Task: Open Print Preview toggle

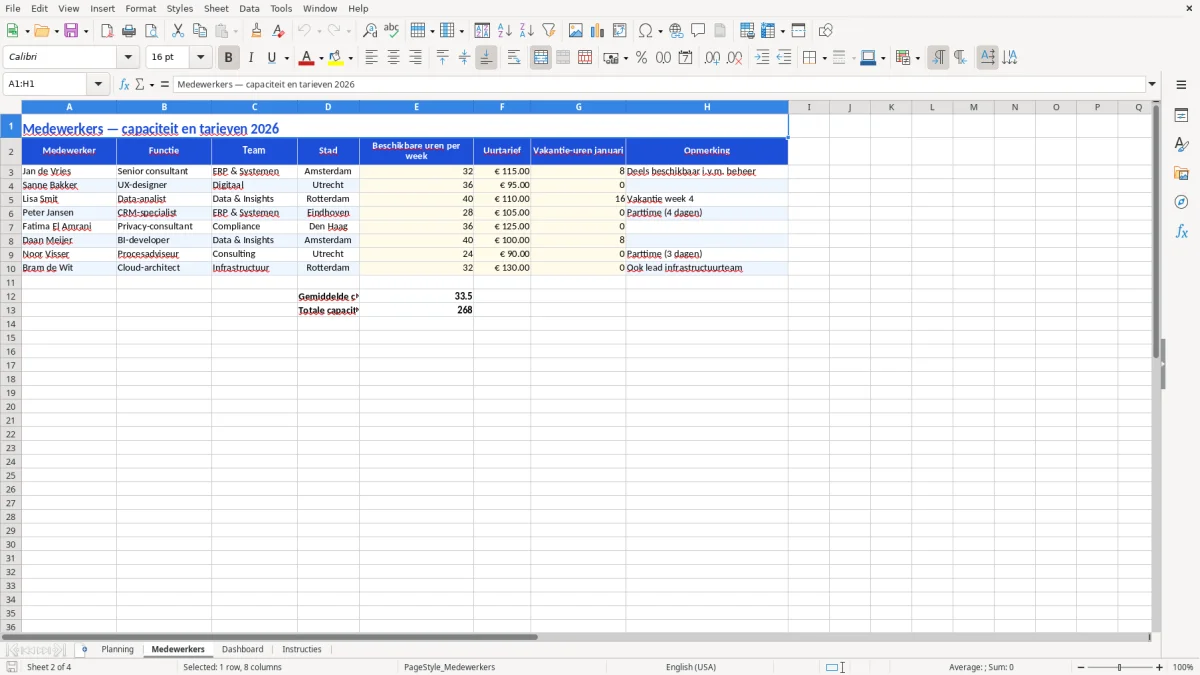Action: [x=151, y=31]
